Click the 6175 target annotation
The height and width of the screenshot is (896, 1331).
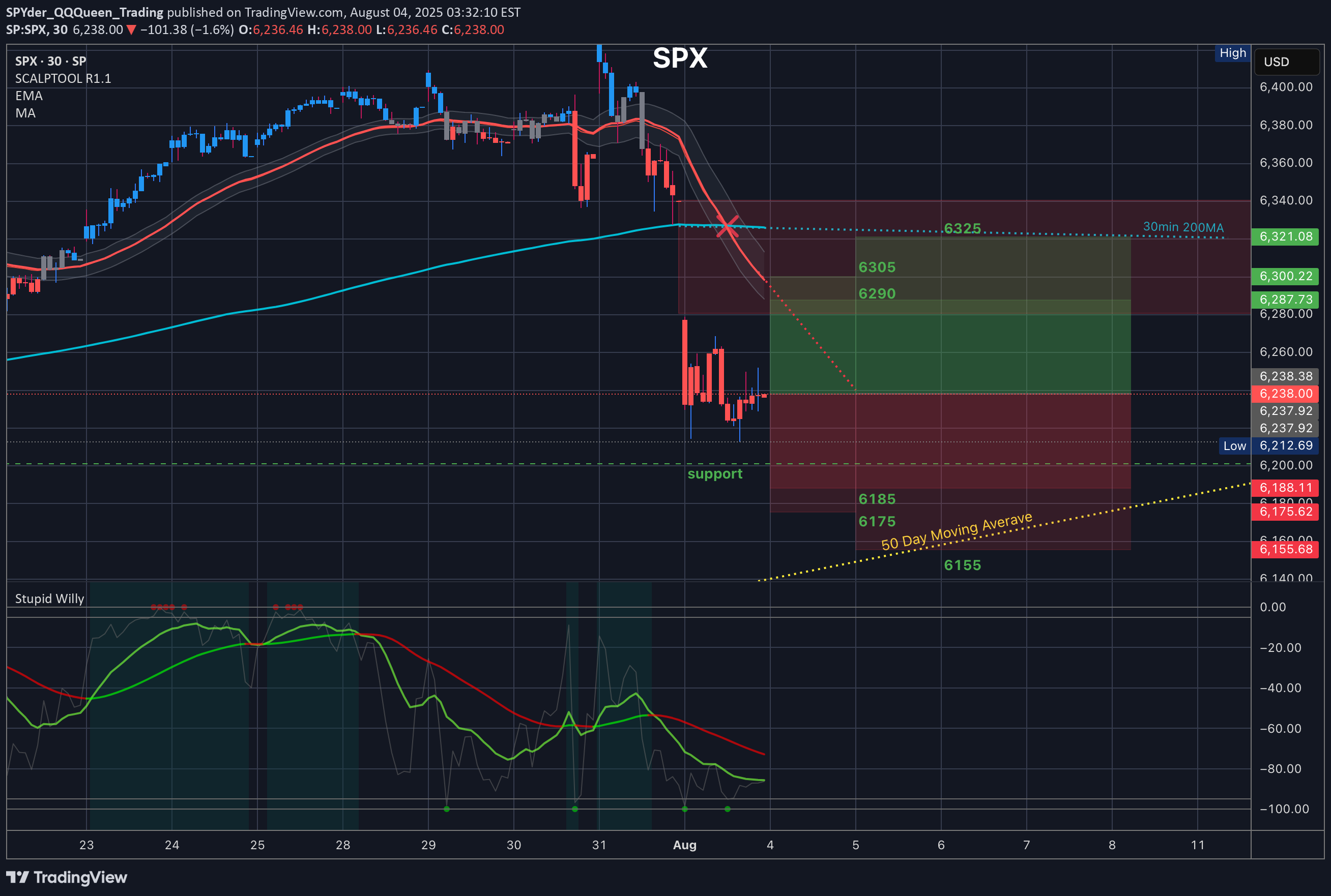pyautogui.click(x=877, y=521)
